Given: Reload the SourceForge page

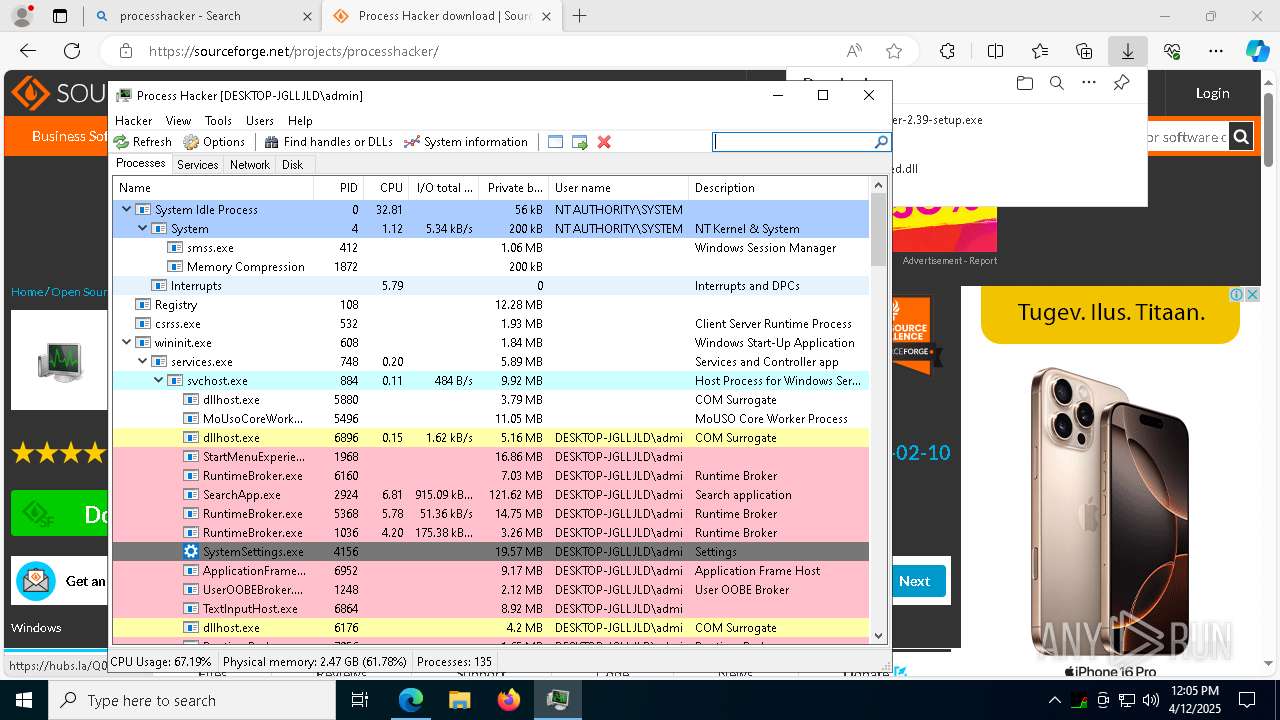Looking at the screenshot, I should tap(72, 51).
